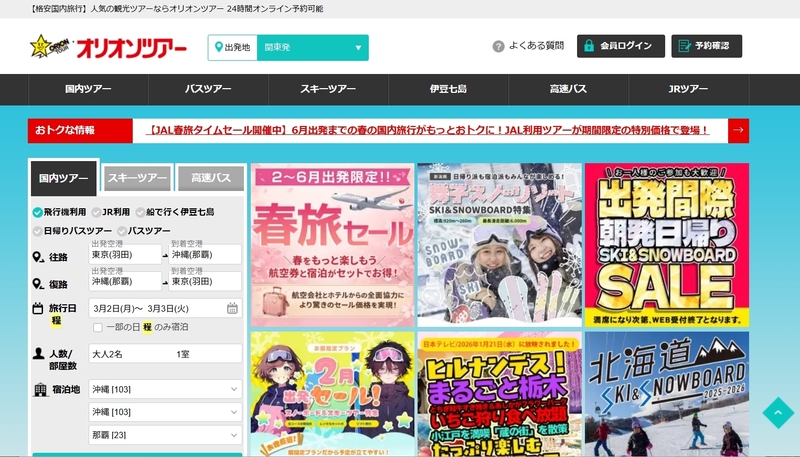
Task: Click the オリオンツアー red logo text
Action: coord(132,48)
